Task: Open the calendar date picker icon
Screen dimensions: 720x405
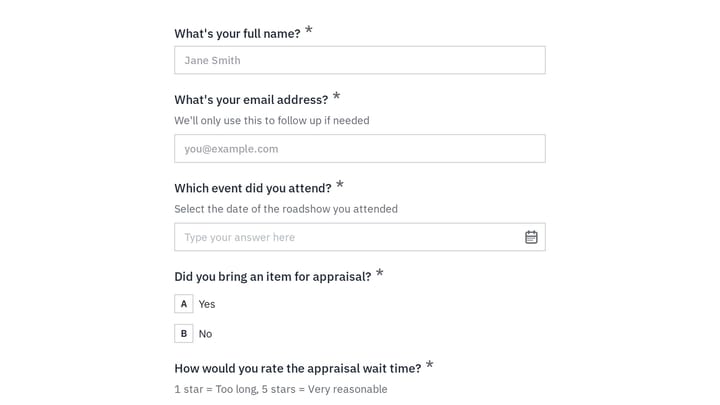Action: 531,237
